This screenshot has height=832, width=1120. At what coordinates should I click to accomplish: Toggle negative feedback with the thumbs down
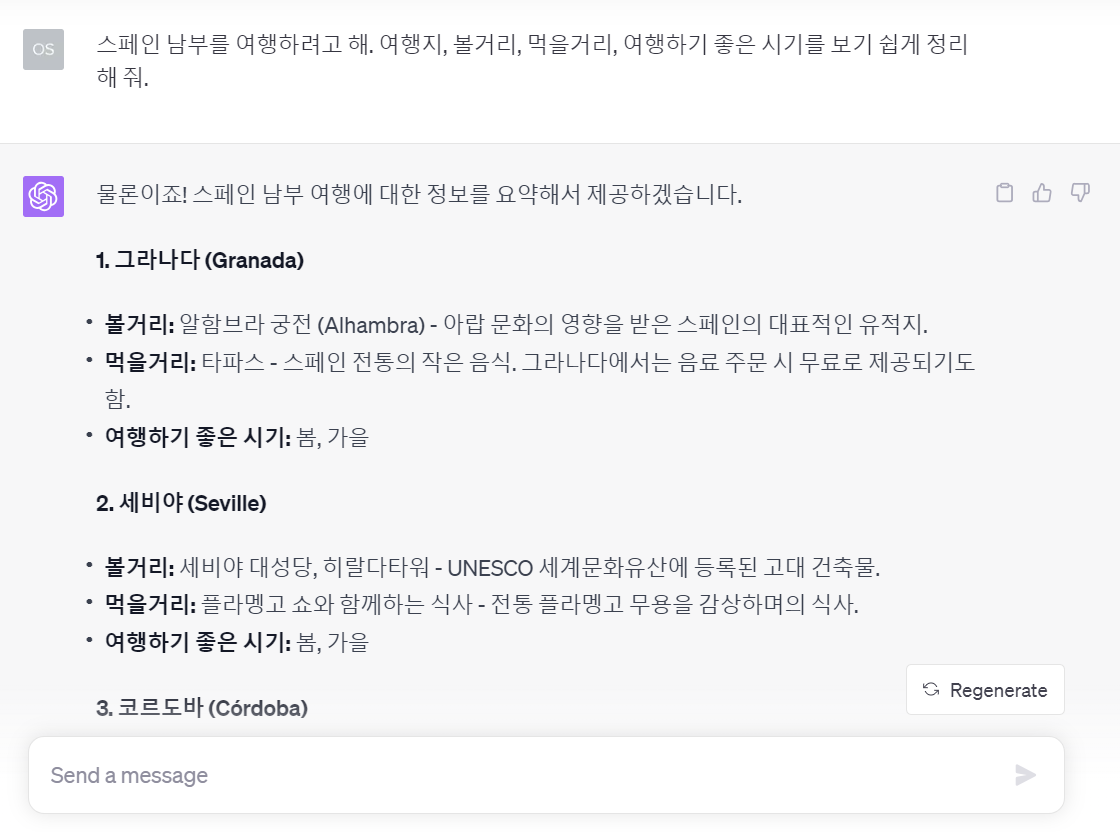[x=1080, y=192]
